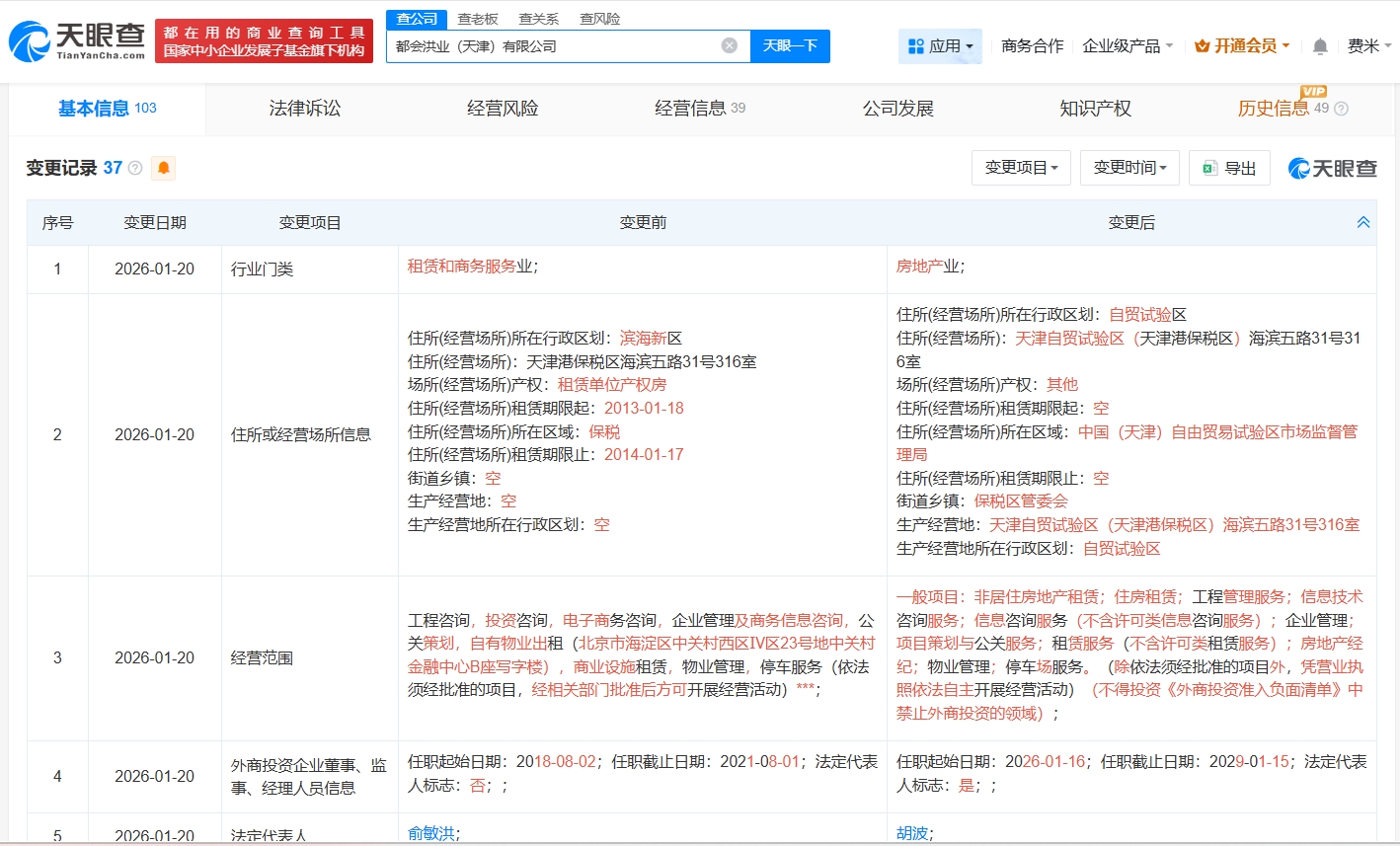Select the 查老板 search mode tab
This screenshot has width=1400, height=846.
(x=478, y=19)
